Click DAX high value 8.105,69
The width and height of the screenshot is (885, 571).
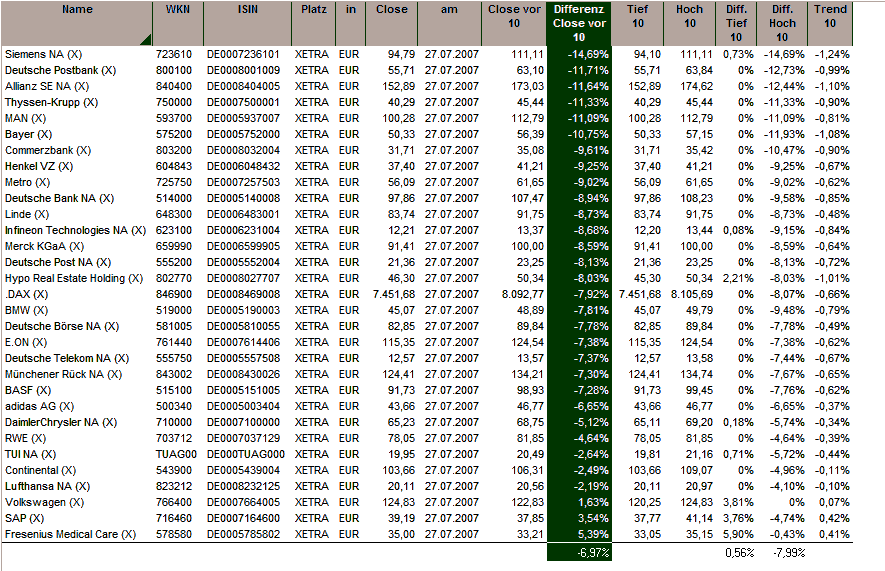[692, 294]
